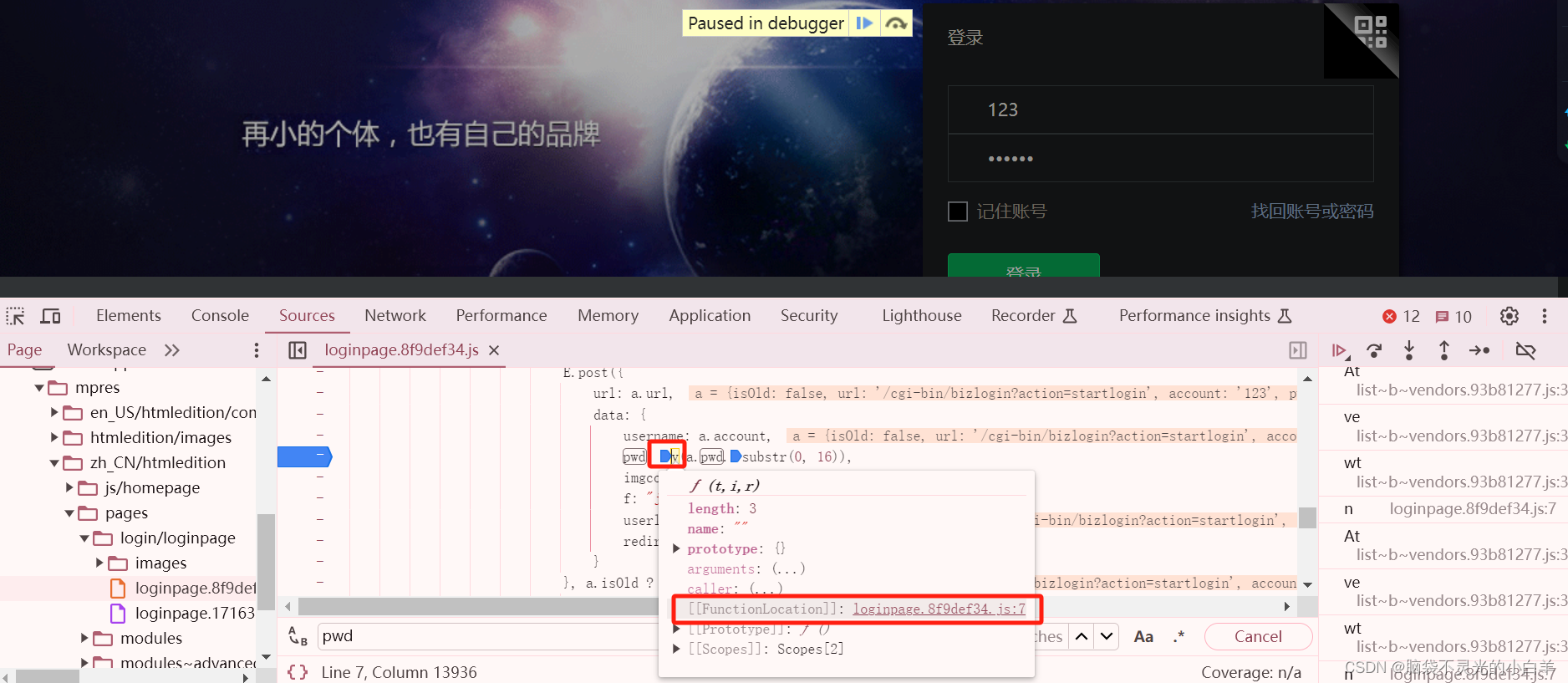The height and width of the screenshot is (683, 1568).
Task: Switch to the Elements tab
Action: pyautogui.click(x=129, y=316)
